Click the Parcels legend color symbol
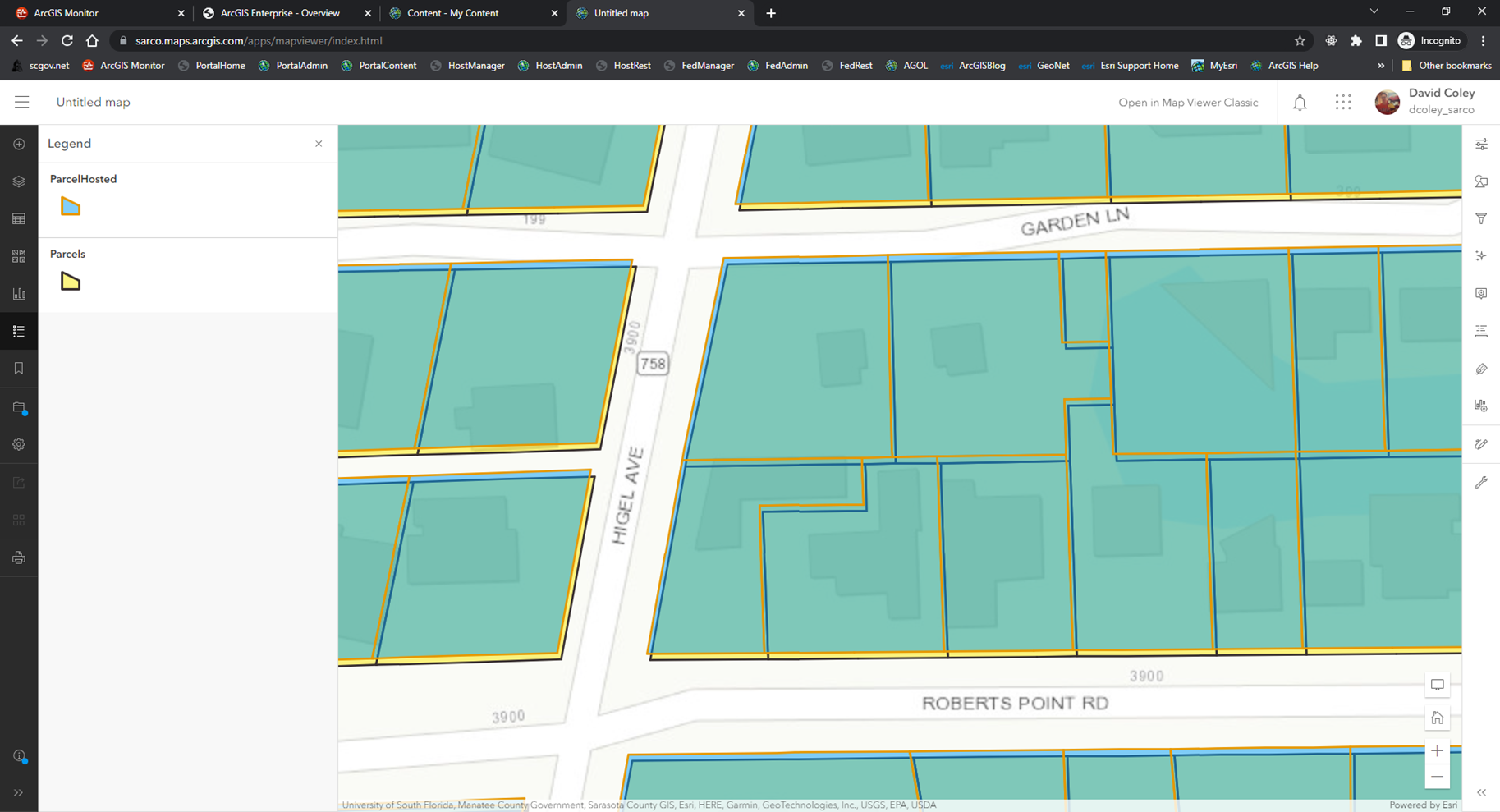 pyautogui.click(x=70, y=281)
